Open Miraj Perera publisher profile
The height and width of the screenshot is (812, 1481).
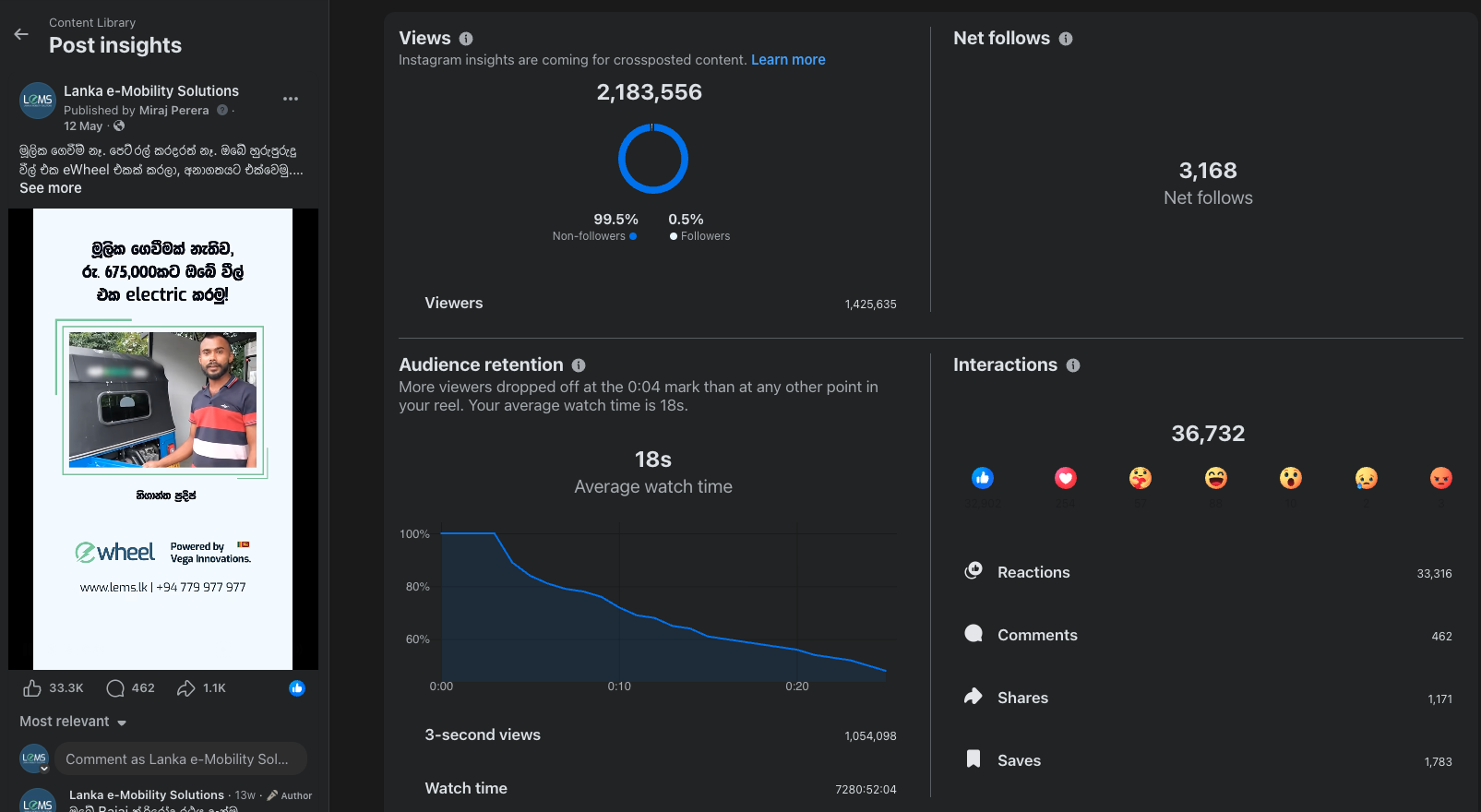click(173, 111)
